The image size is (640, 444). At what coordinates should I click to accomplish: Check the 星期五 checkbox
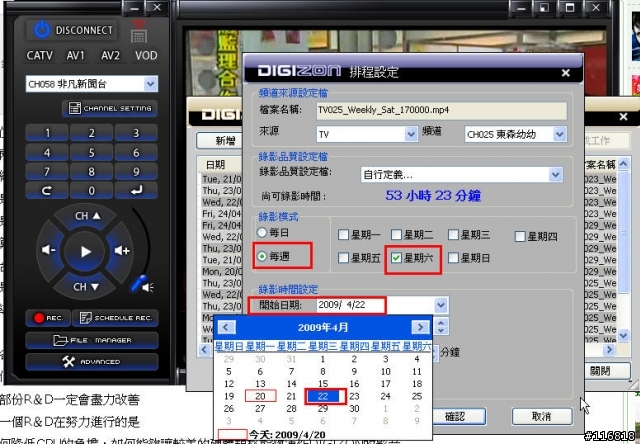(344, 258)
